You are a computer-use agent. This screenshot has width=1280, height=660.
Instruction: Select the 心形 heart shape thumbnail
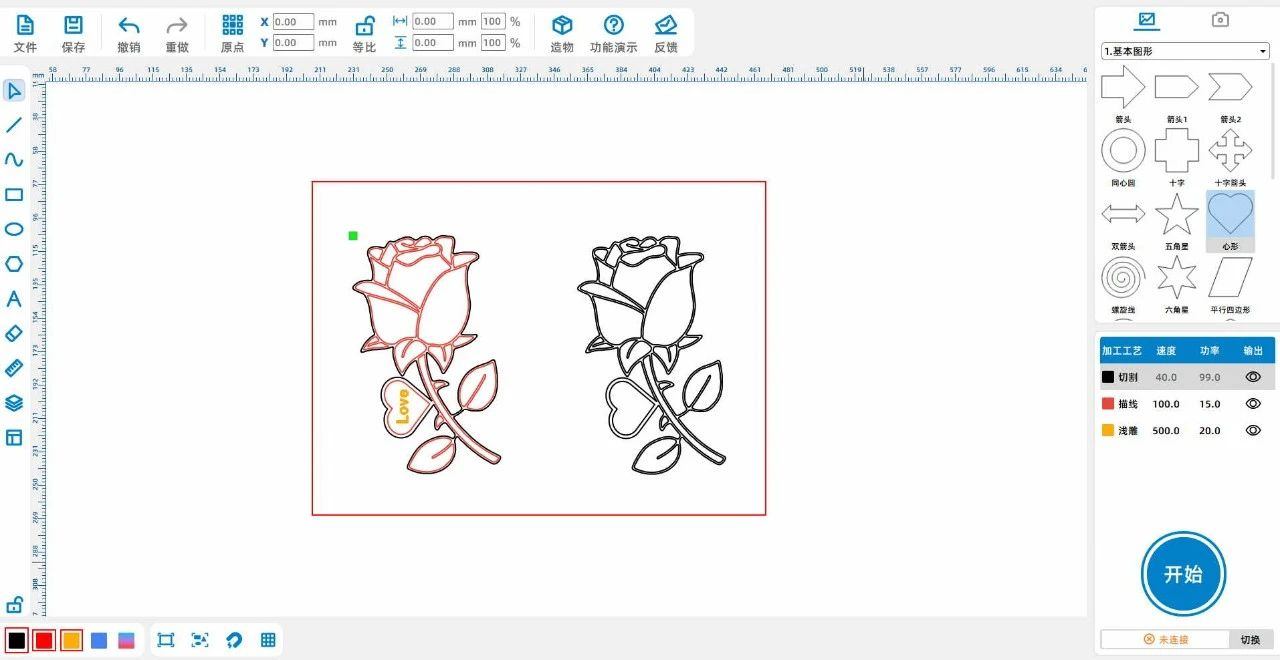pos(1230,214)
